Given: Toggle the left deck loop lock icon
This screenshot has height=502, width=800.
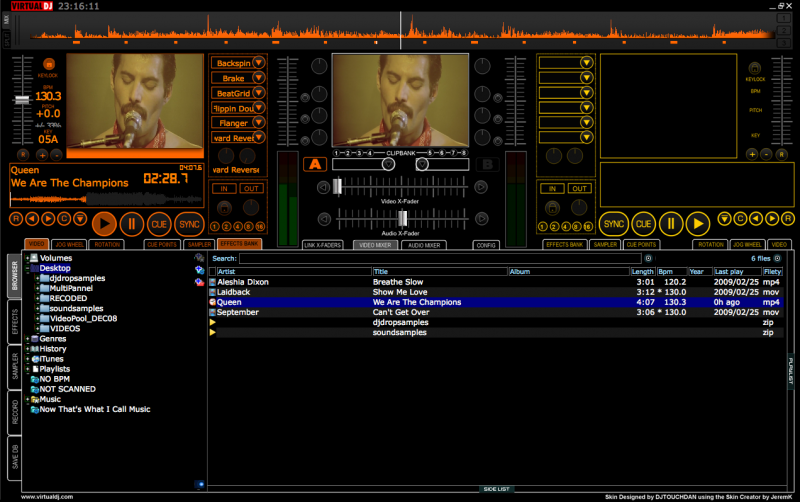Looking at the screenshot, I should pyautogui.click(x=224, y=208).
